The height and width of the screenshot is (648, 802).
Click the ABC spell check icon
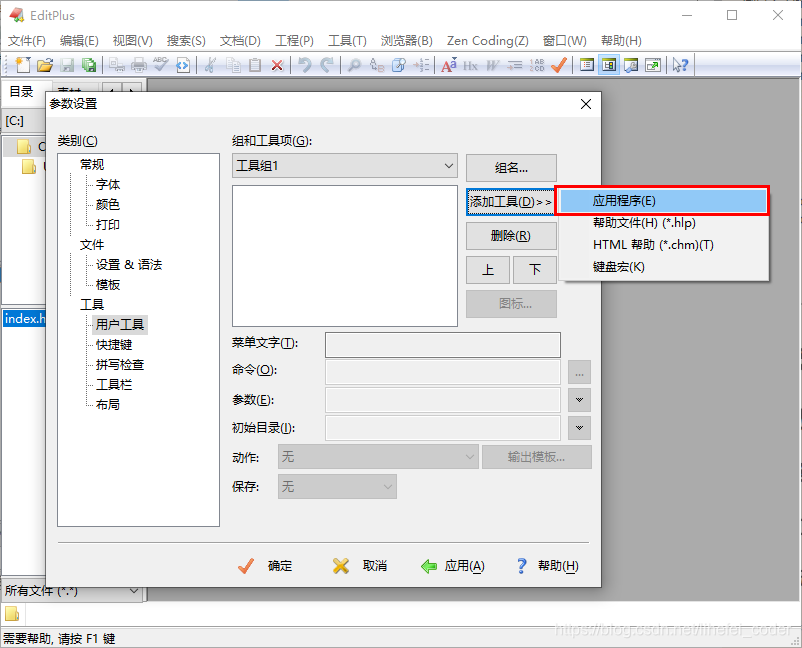(x=161, y=65)
